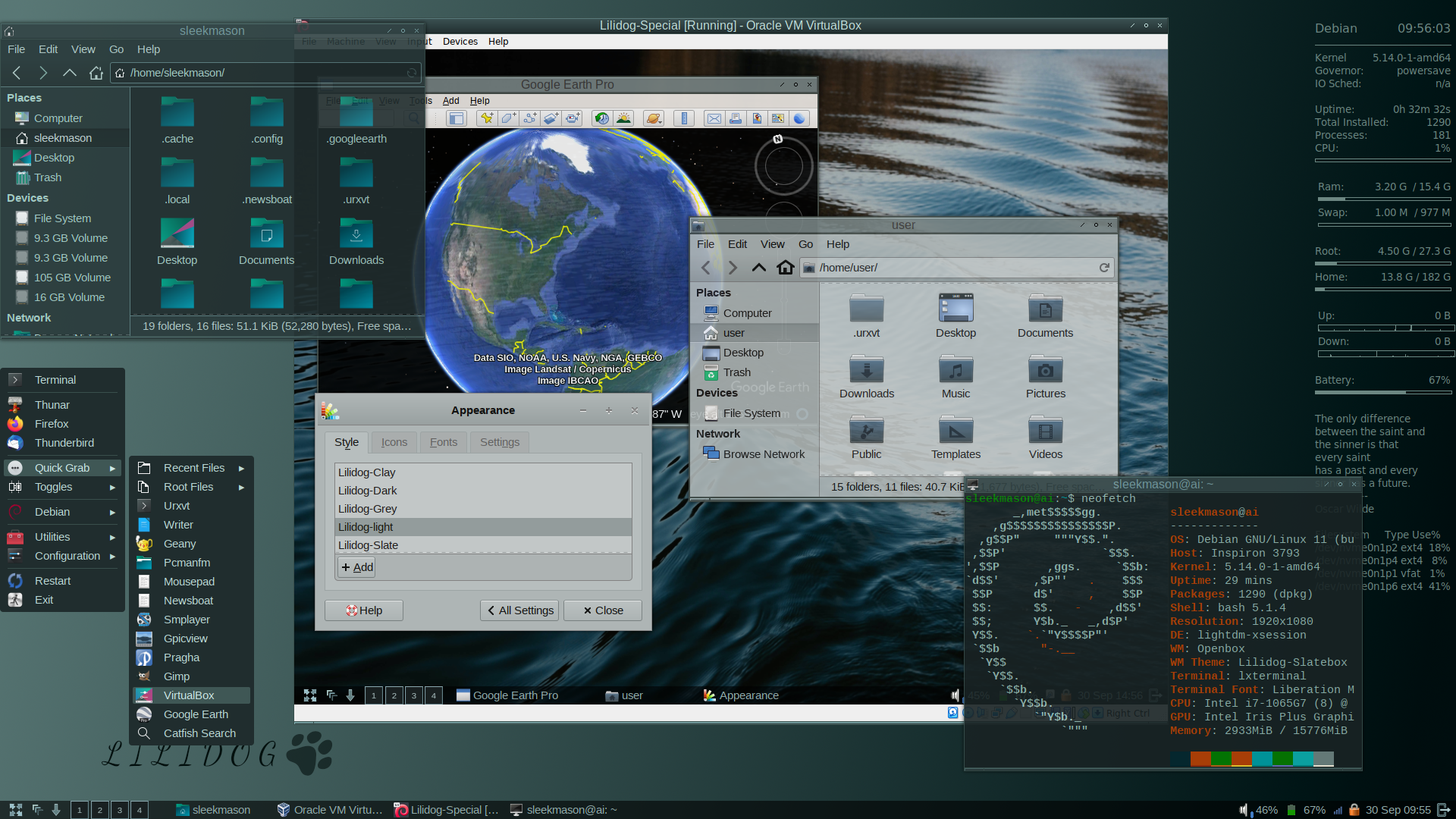Open the Templates folder in user window
Screen dimensions: 1456x819
click(x=955, y=438)
